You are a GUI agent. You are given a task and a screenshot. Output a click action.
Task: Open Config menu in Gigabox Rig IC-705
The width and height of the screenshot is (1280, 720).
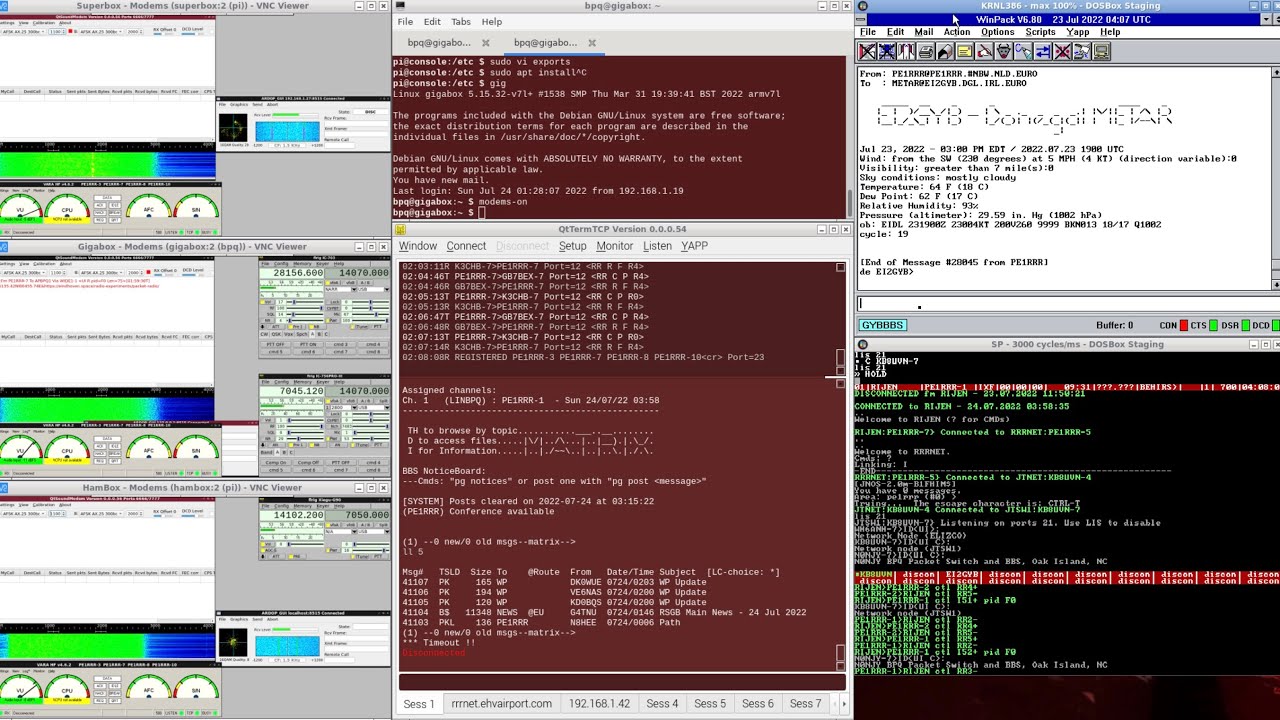point(281,264)
